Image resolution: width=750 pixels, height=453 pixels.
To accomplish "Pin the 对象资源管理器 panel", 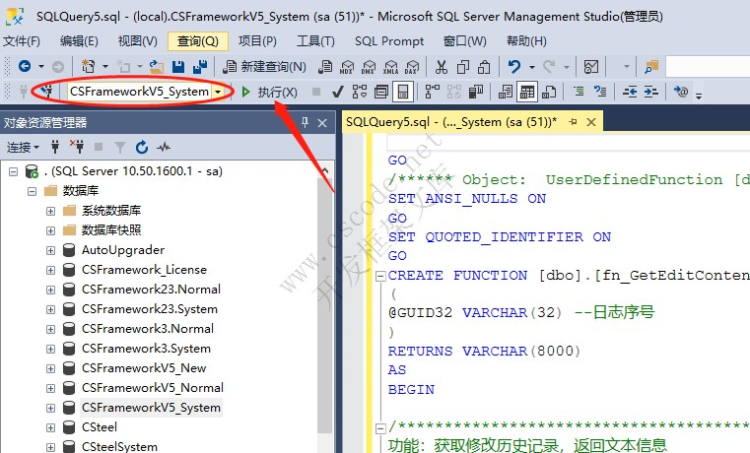I will pyautogui.click(x=305, y=122).
